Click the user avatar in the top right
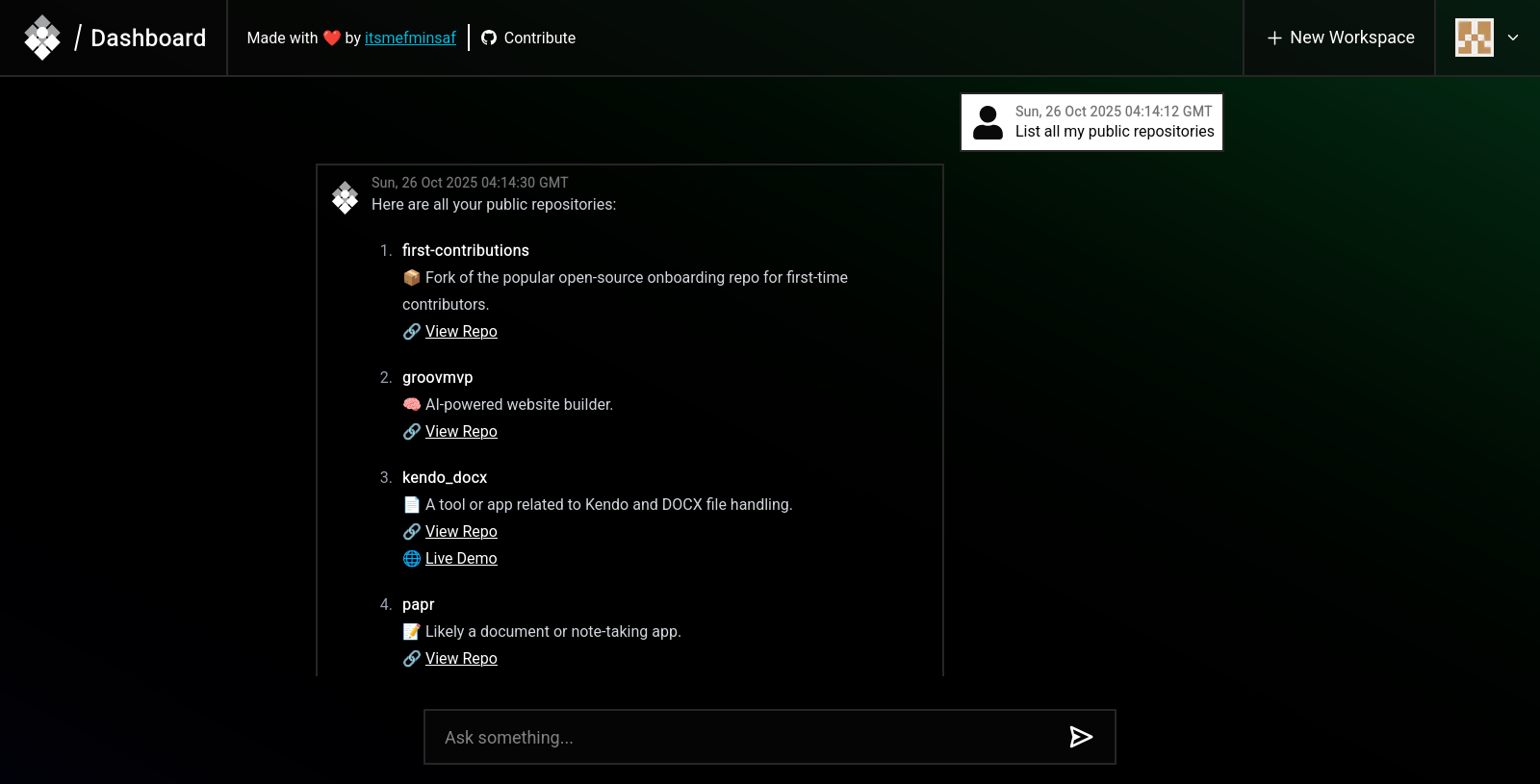 [x=1474, y=38]
